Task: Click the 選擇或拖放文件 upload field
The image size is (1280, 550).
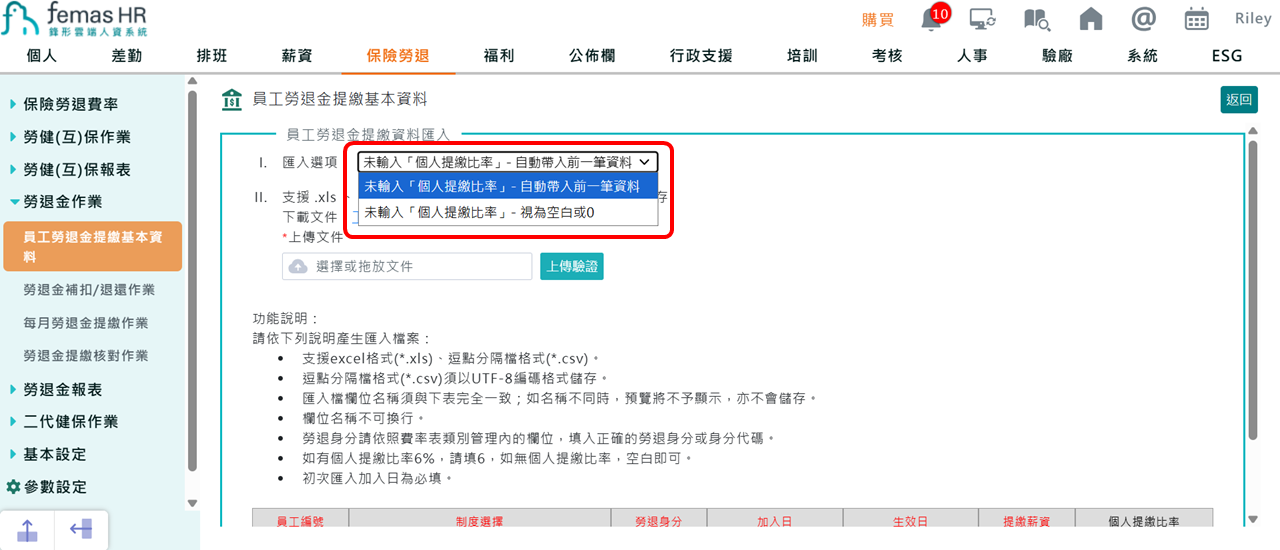Action: pyautogui.click(x=407, y=266)
